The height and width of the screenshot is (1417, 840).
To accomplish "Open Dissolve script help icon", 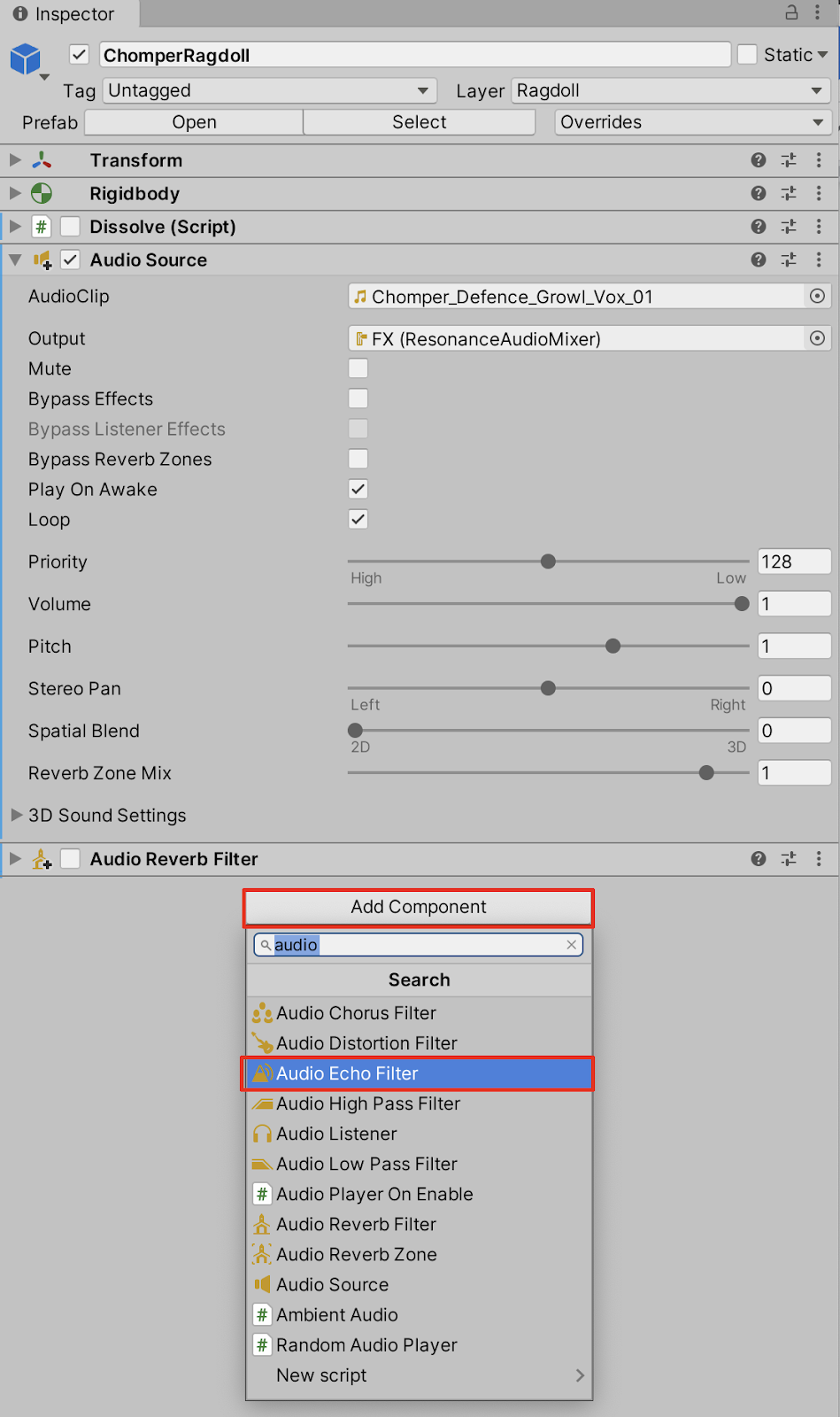I will [x=759, y=227].
